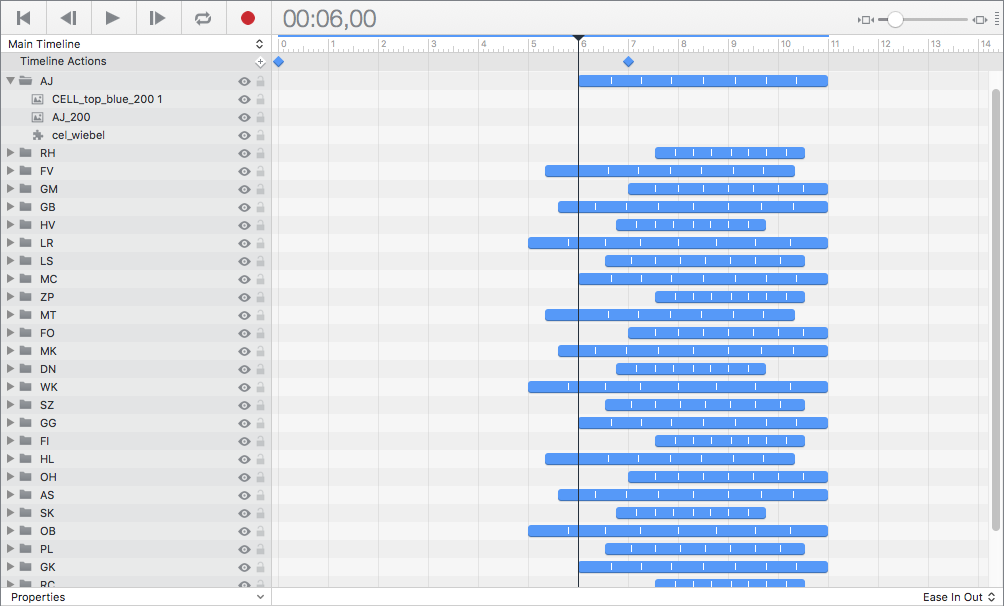1004x606 pixels.
Task: Lock the AJ group
Action: pos(261,81)
